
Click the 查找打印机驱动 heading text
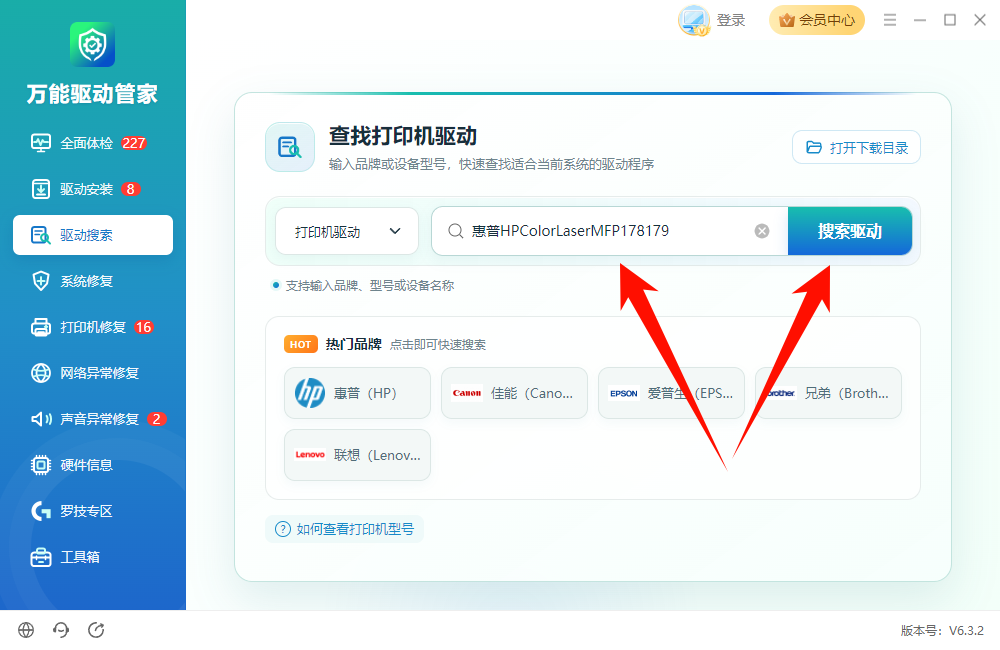[x=402, y=136]
